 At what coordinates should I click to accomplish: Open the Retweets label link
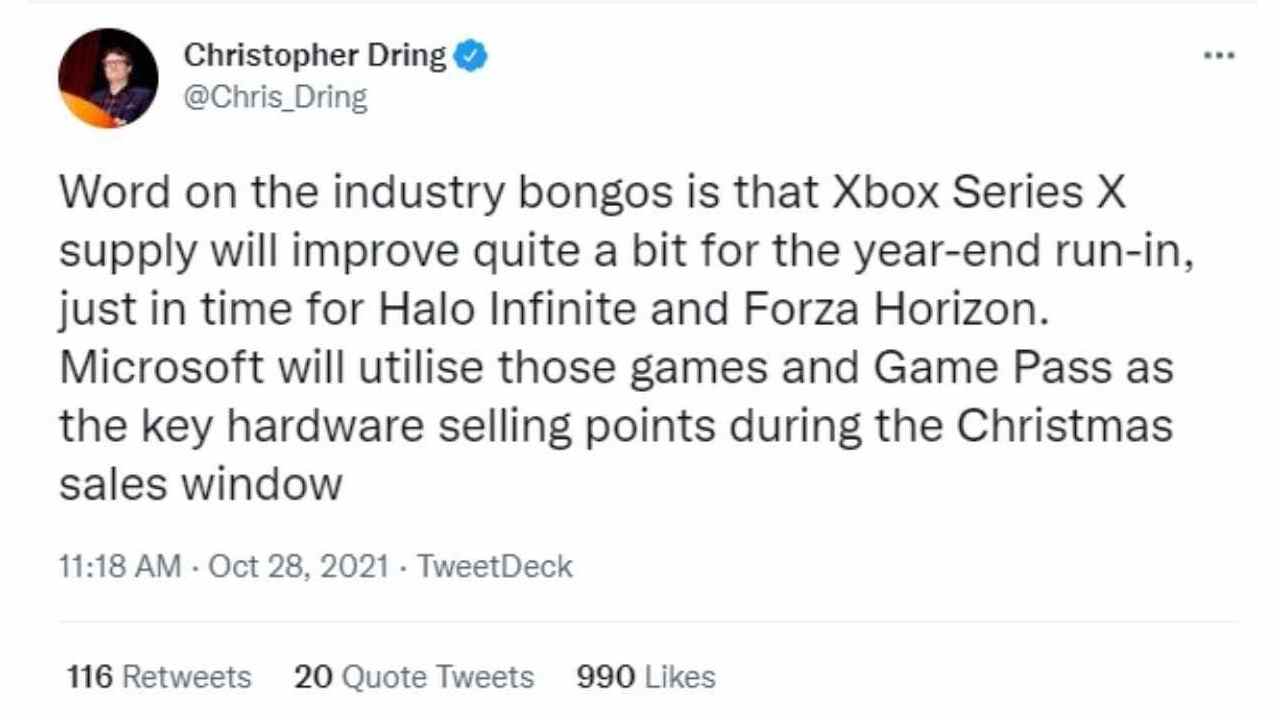(x=187, y=677)
